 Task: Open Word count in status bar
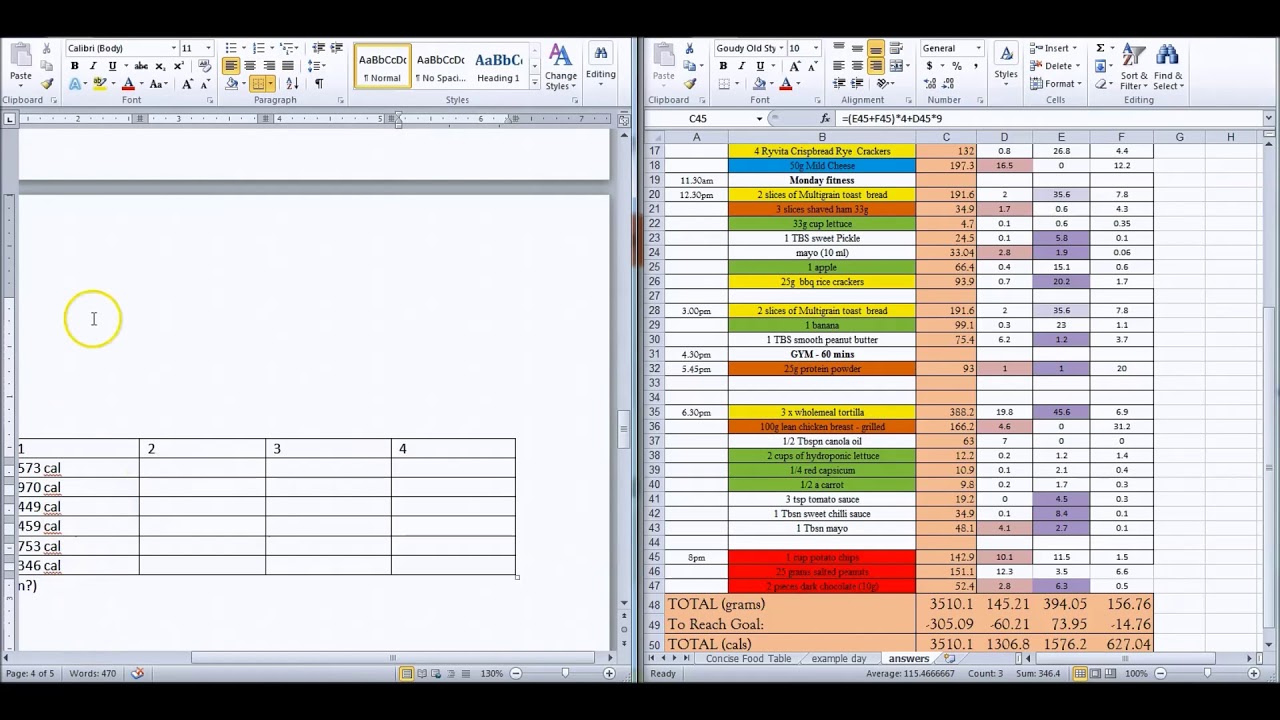pos(92,674)
